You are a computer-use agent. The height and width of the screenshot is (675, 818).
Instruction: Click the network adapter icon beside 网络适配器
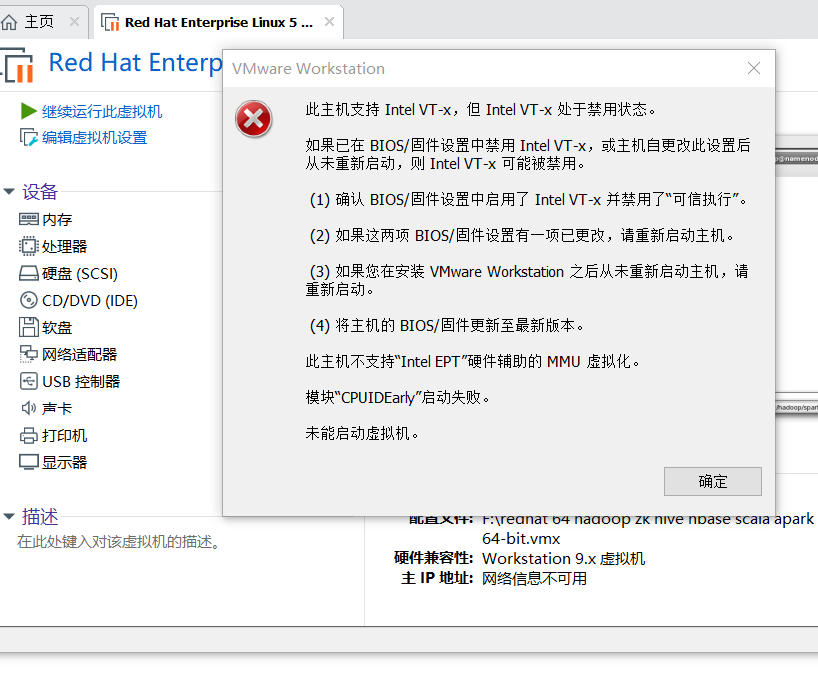pyautogui.click(x=29, y=354)
